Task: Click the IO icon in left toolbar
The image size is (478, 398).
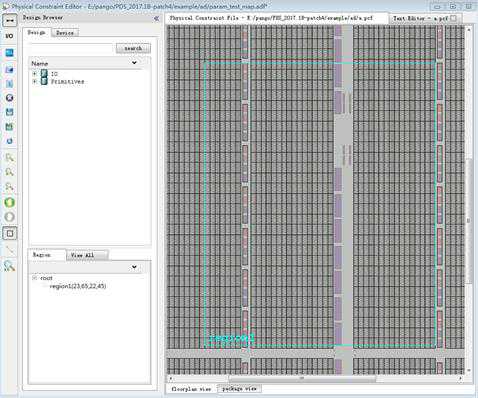Action: [x=9, y=36]
